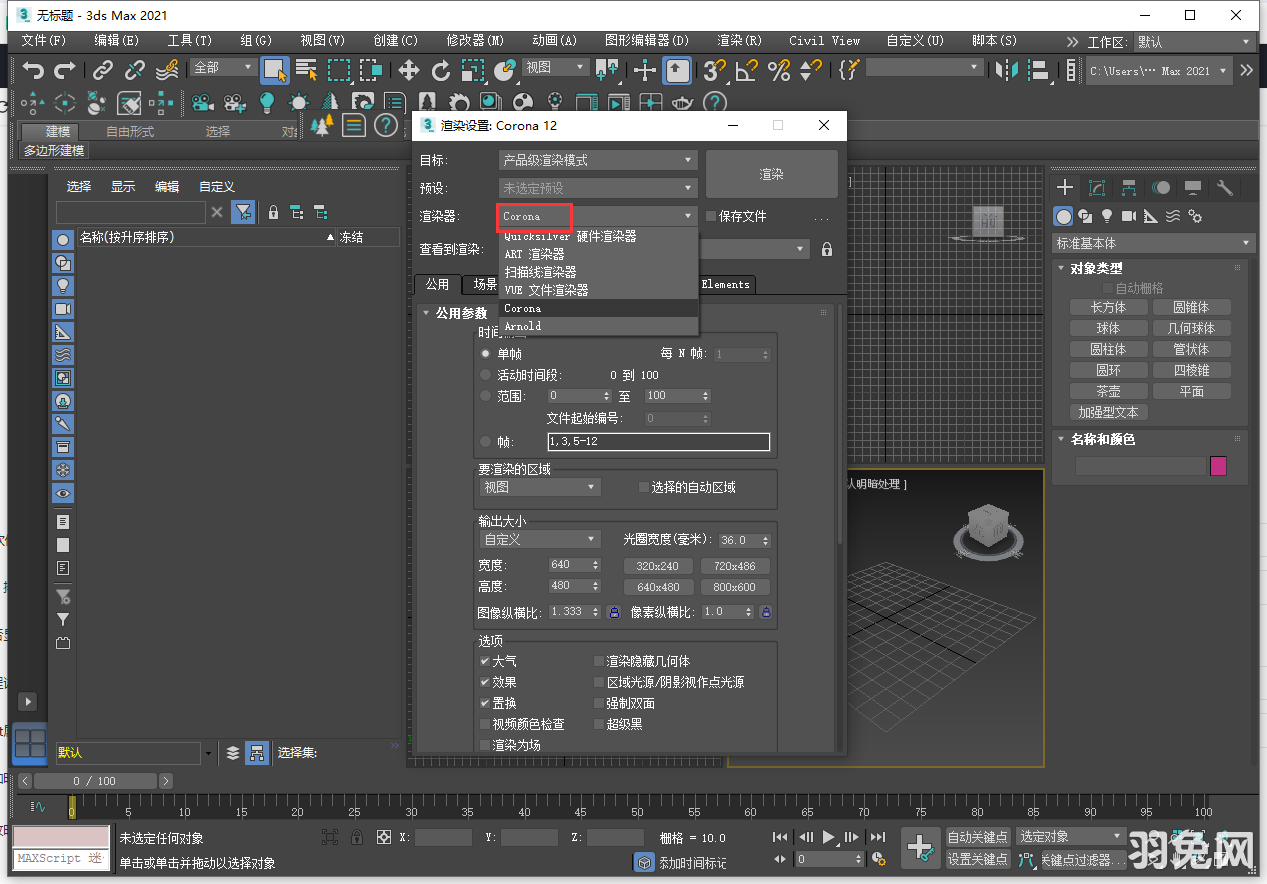The width and height of the screenshot is (1267, 884).
Task: Choose Arnold from the renderer list
Action: [523, 326]
